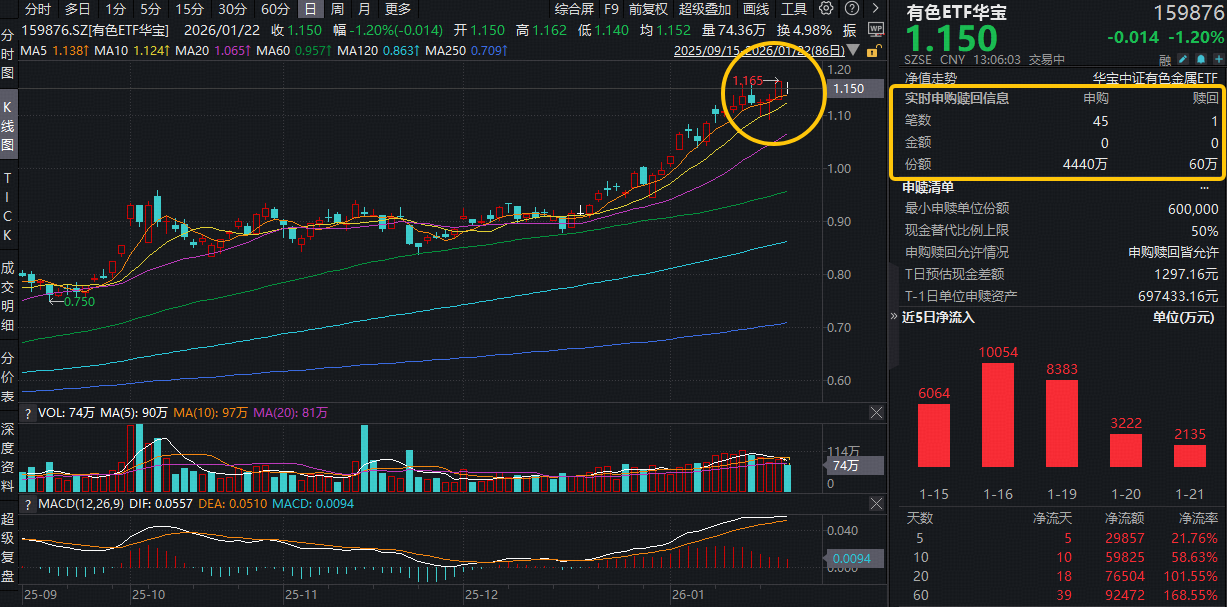The height and width of the screenshot is (607, 1227).
Task: Open the settings gear in the top toolbar
Action: [x=827, y=8]
